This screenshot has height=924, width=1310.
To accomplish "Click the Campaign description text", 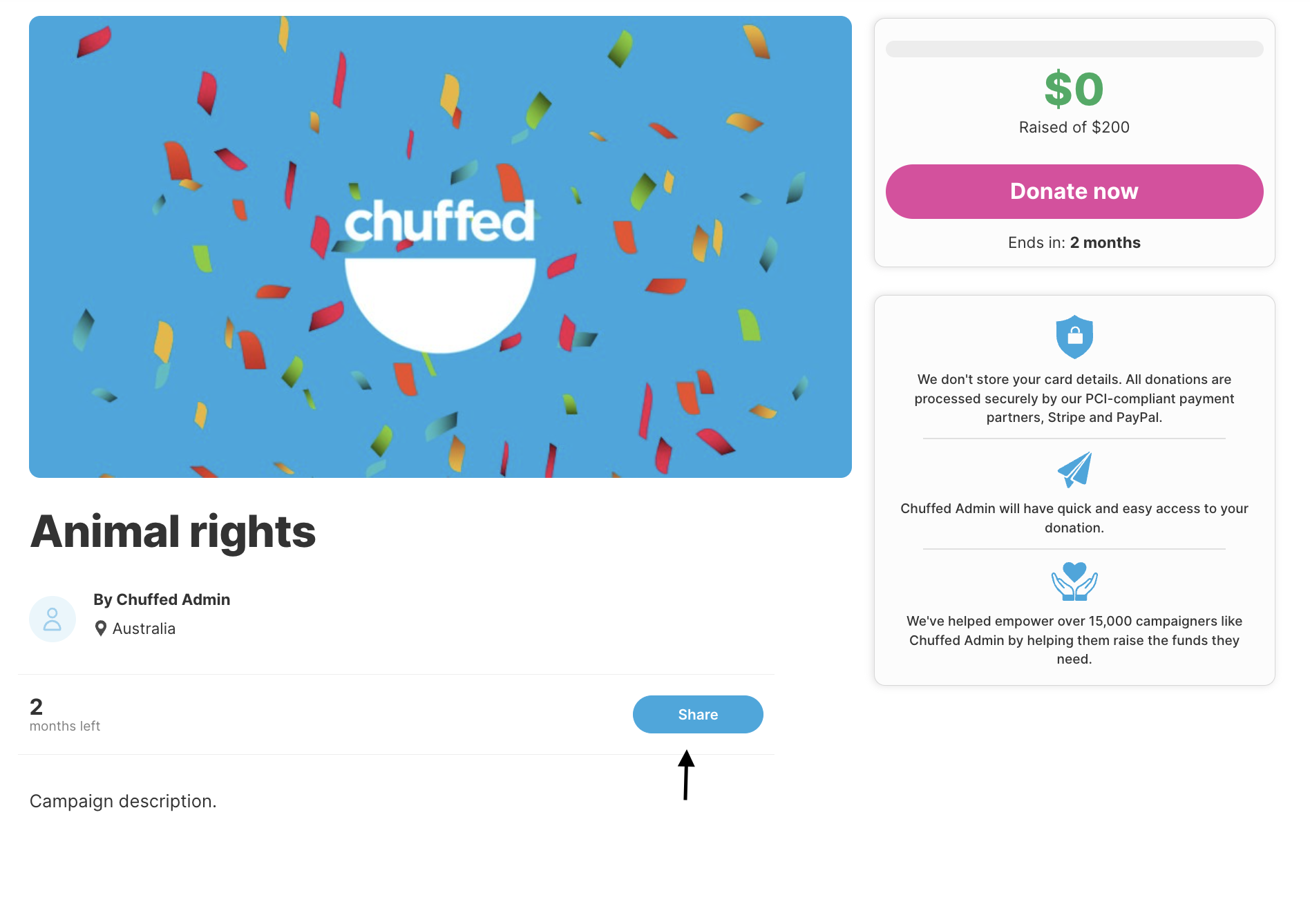I will point(123,801).
